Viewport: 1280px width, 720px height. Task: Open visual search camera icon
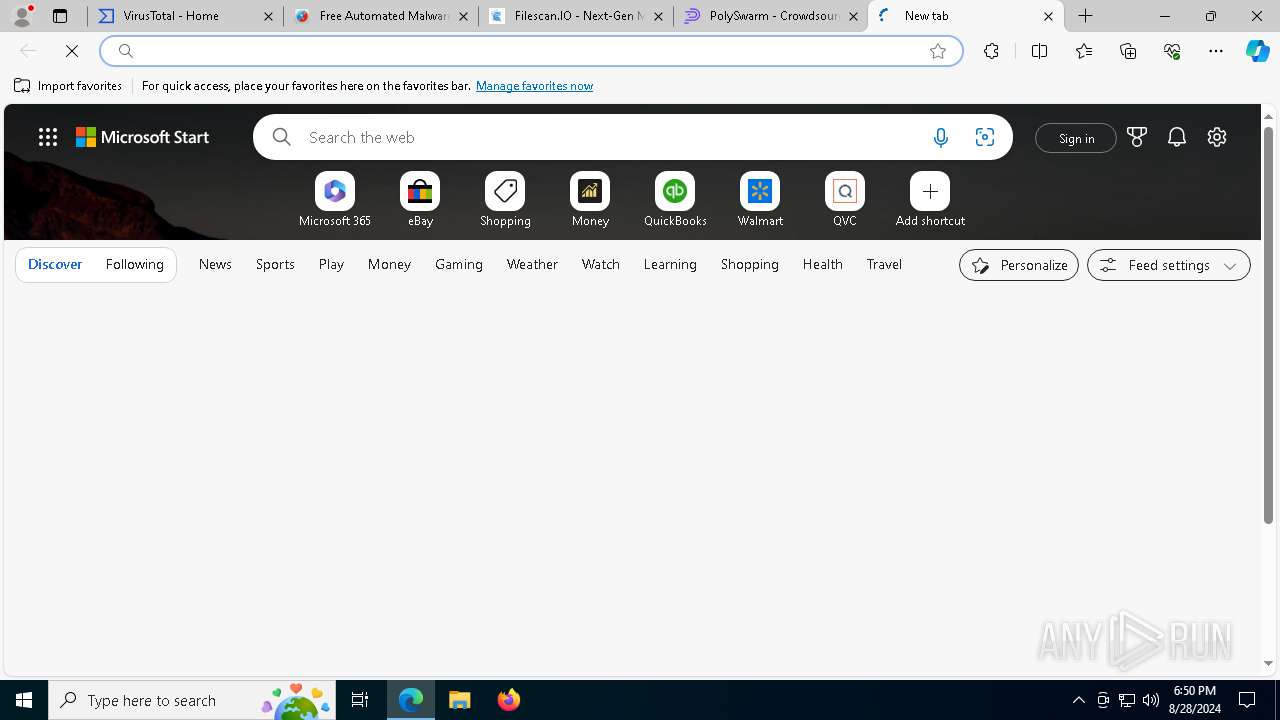(984, 138)
